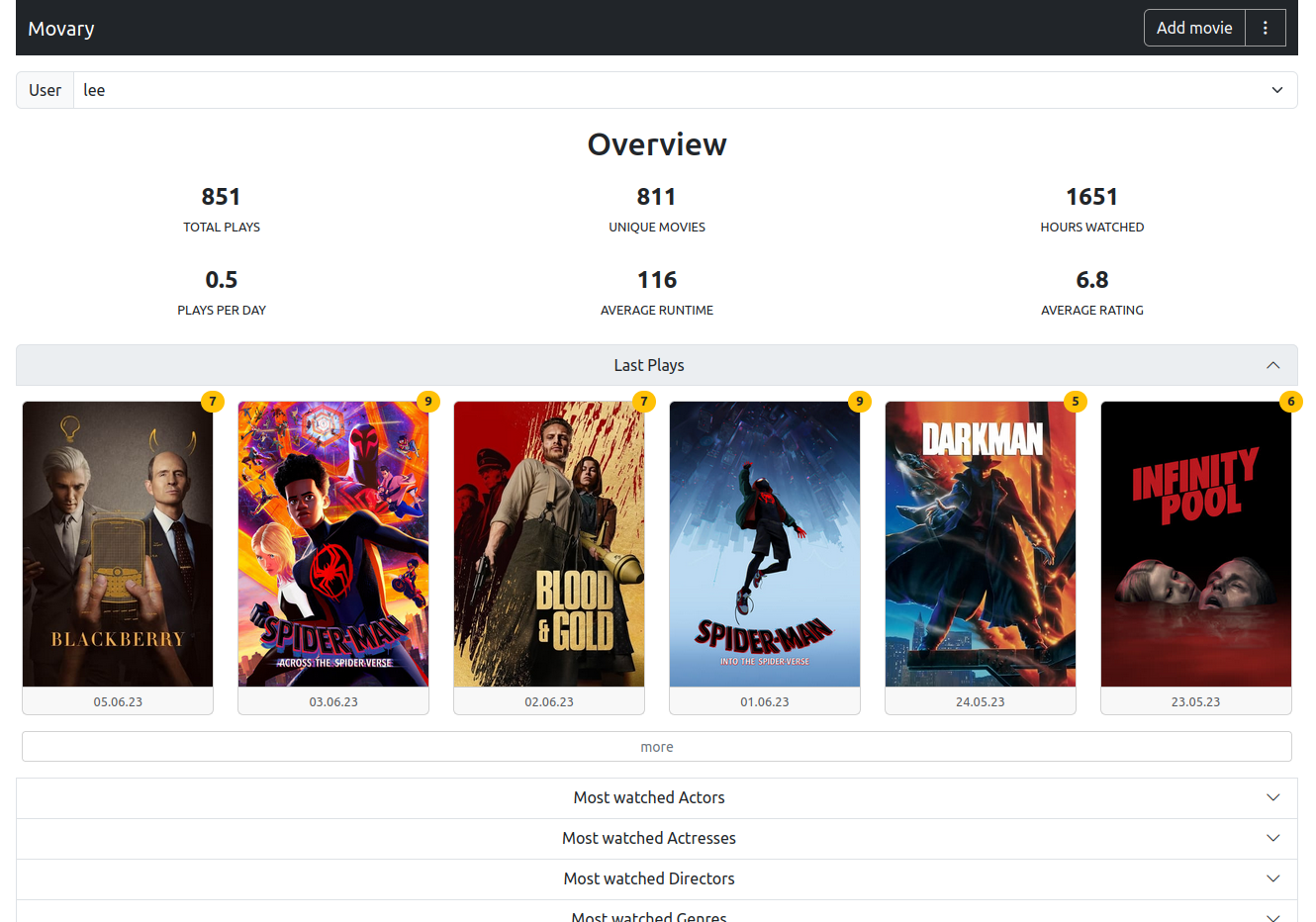Click the Movary logo text

coord(61,28)
